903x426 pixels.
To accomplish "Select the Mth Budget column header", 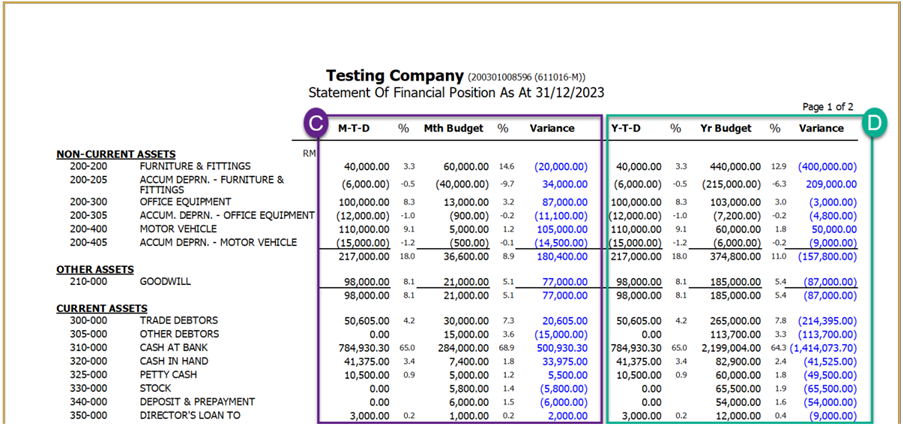I will tap(455, 129).
